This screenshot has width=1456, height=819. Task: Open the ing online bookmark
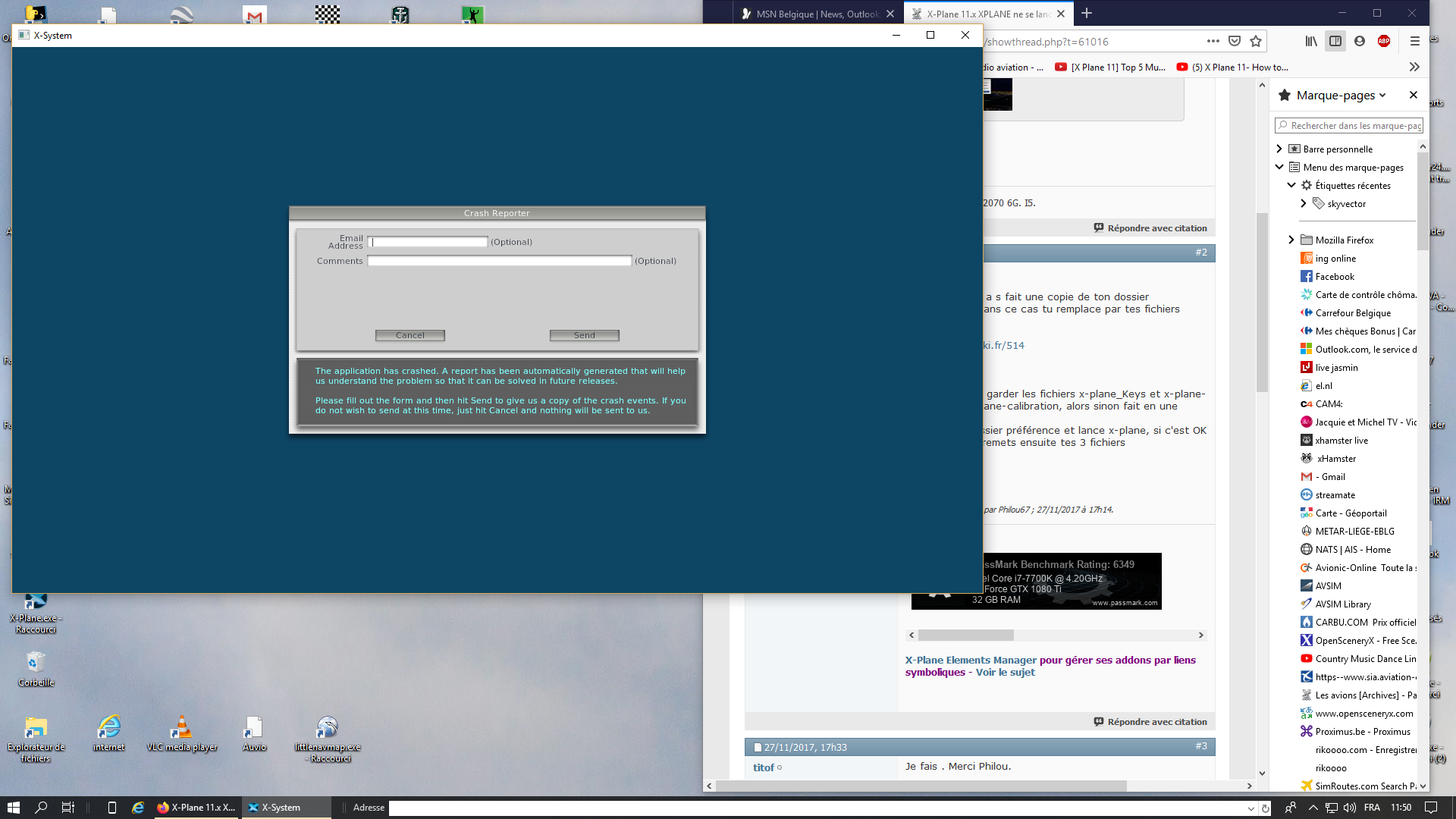[1335, 259]
